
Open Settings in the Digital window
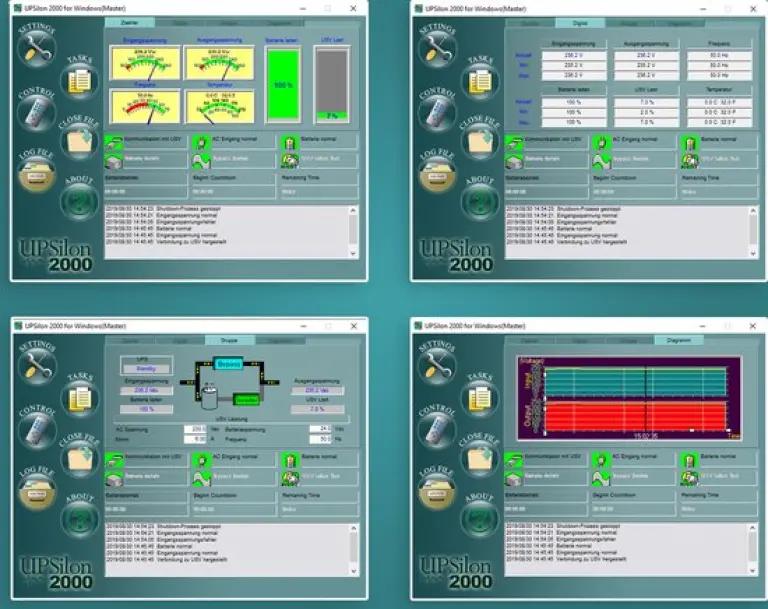(437, 50)
